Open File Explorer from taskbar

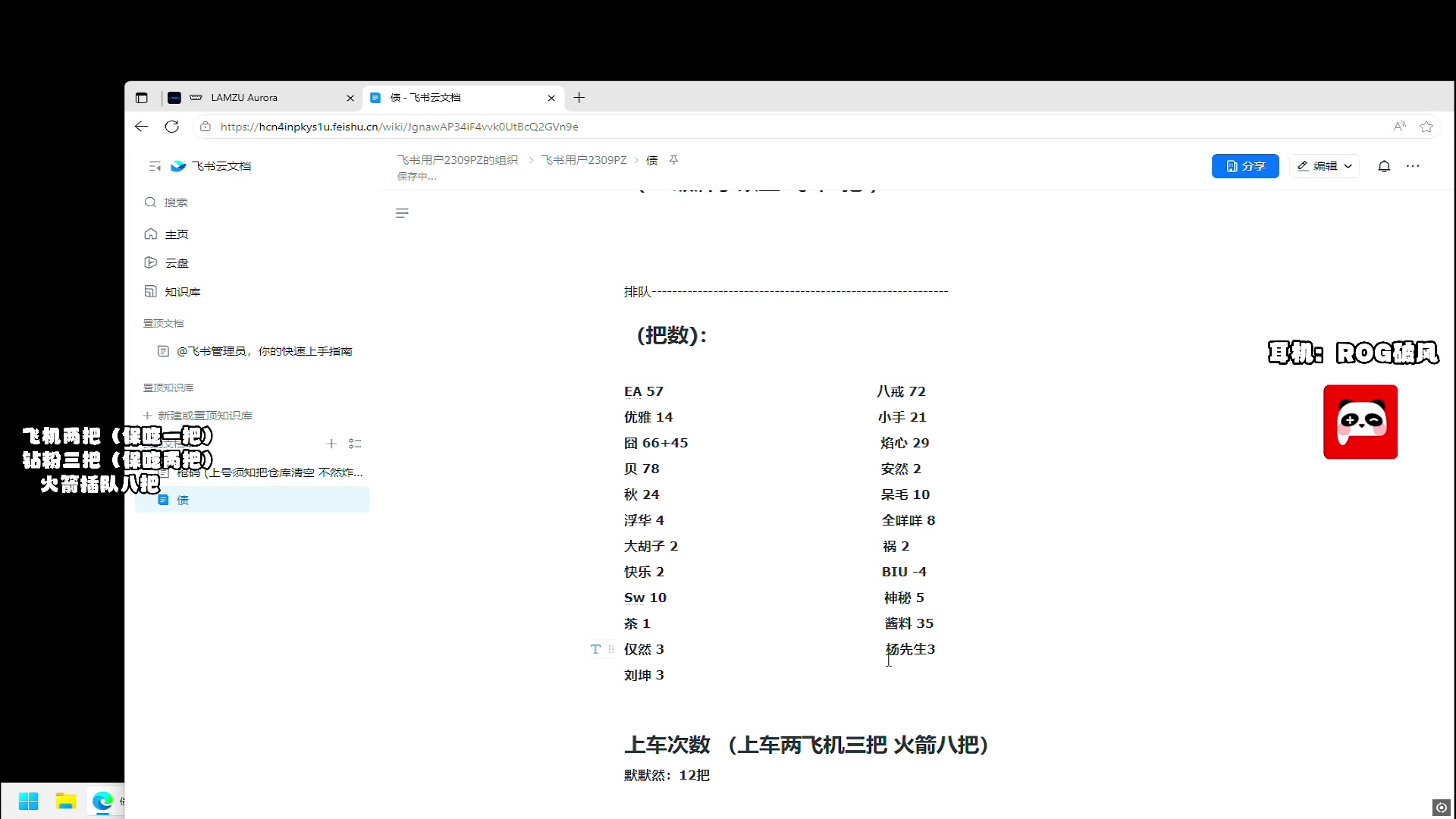pos(66,801)
